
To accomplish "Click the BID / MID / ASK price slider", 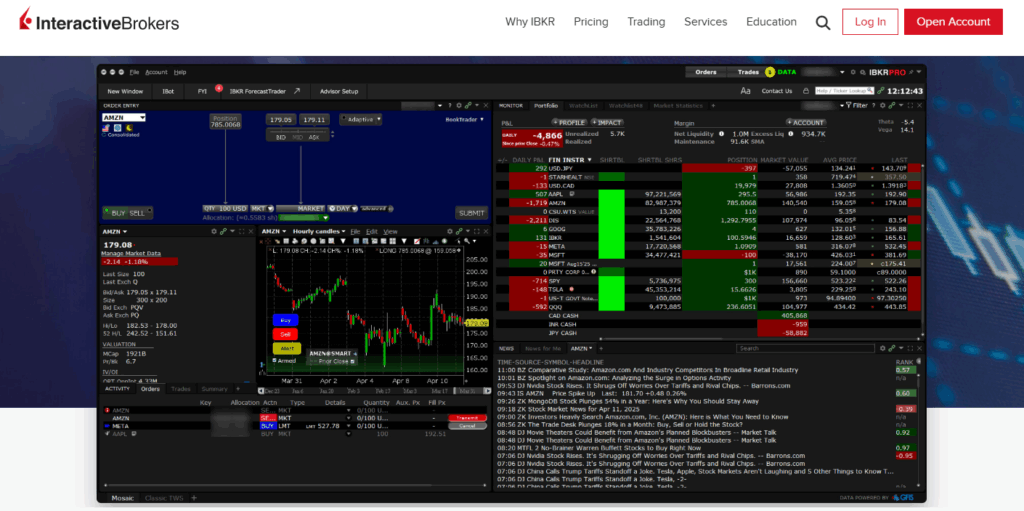I will pyautogui.click(x=297, y=135).
